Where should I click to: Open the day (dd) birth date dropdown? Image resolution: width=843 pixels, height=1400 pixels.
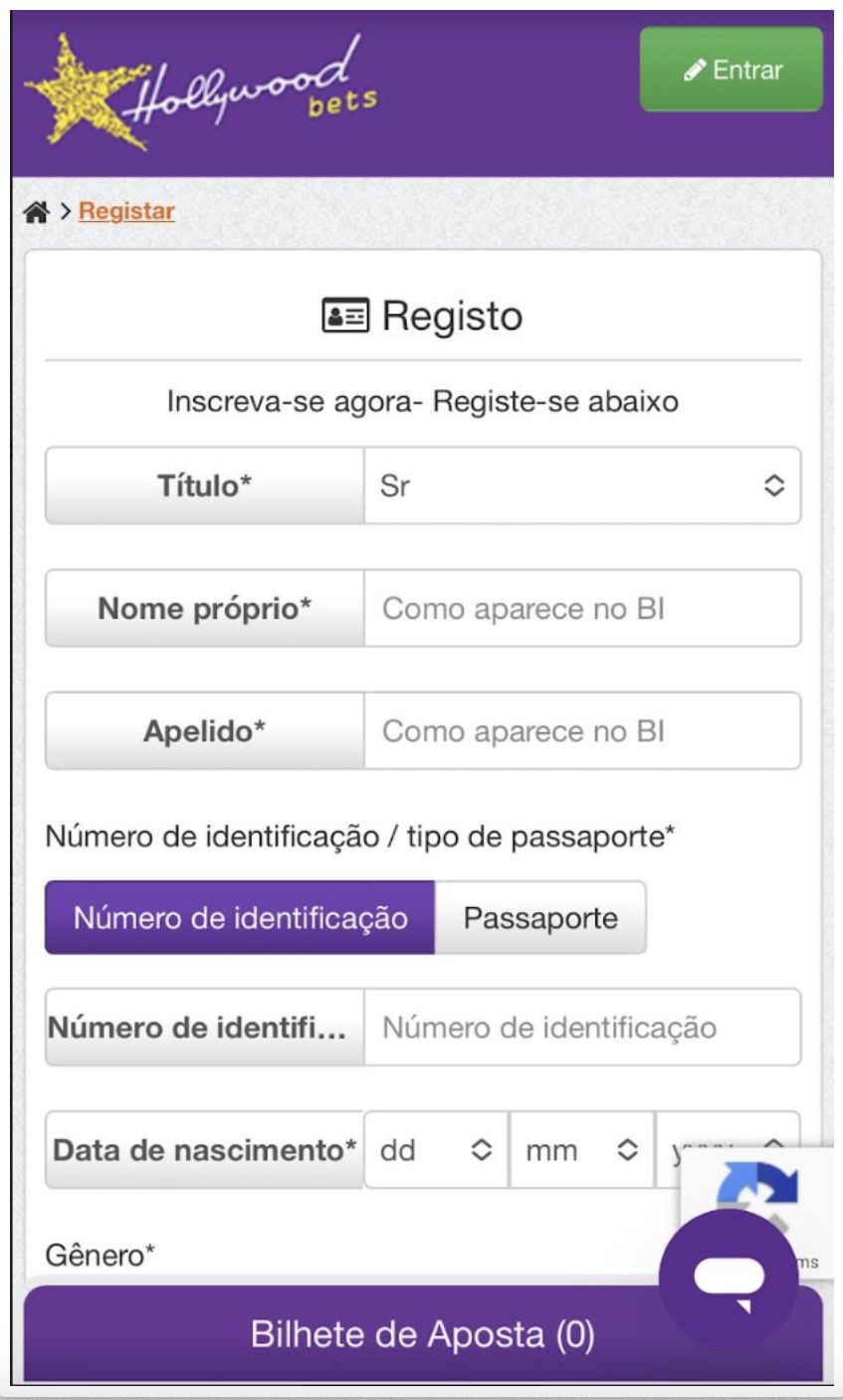436,1150
